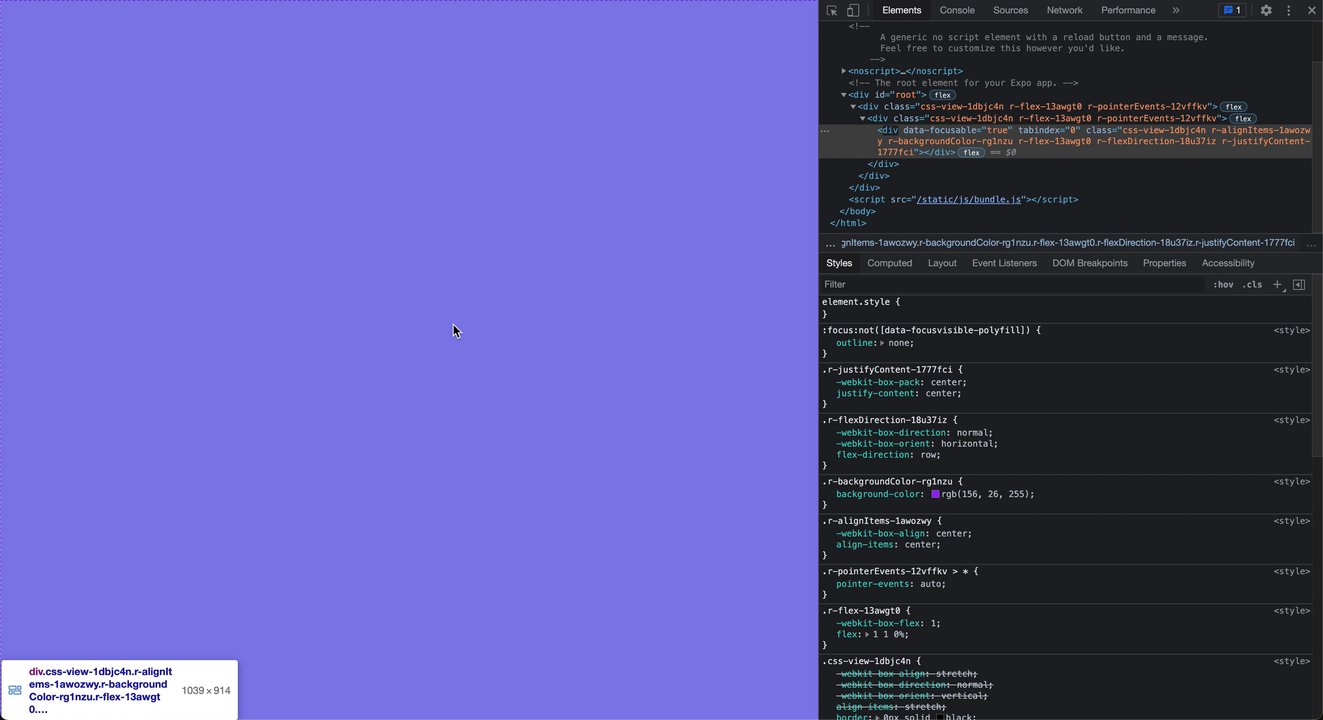Image resolution: width=1323 pixels, height=720 pixels.
Task: Open color swatch beside border black value
Action: 939,716
